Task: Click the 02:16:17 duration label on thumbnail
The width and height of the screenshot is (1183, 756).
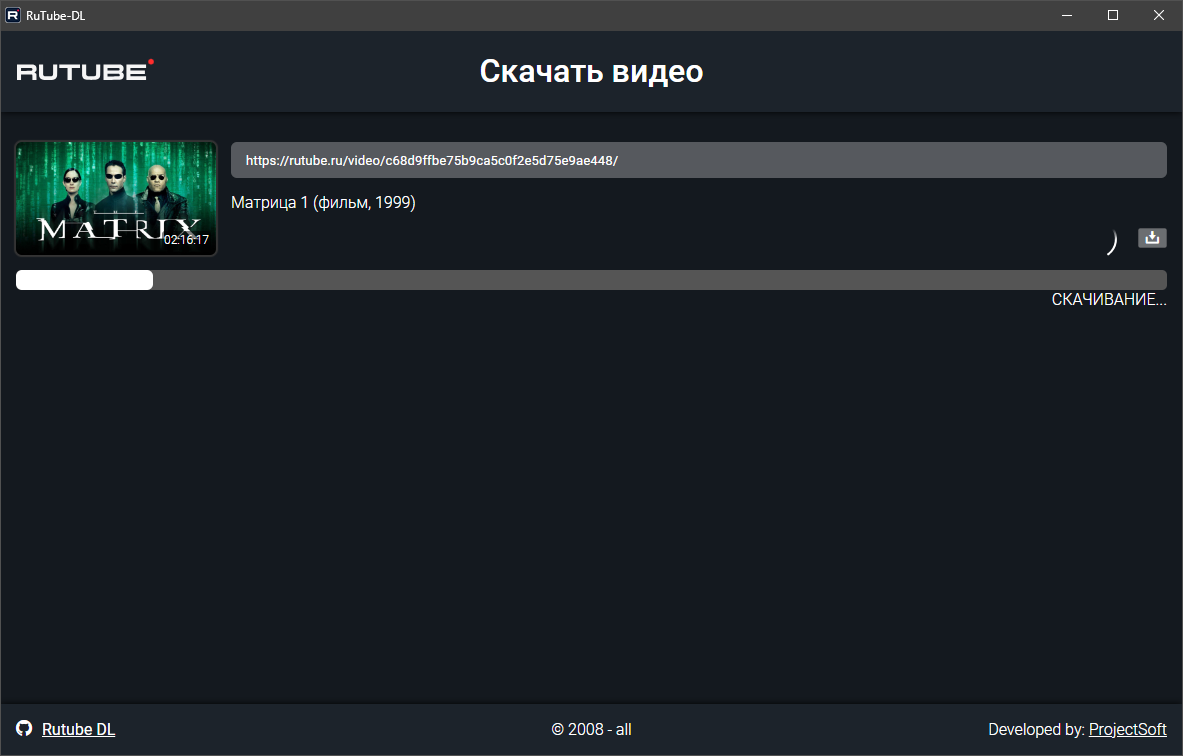Action: [x=186, y=240]
